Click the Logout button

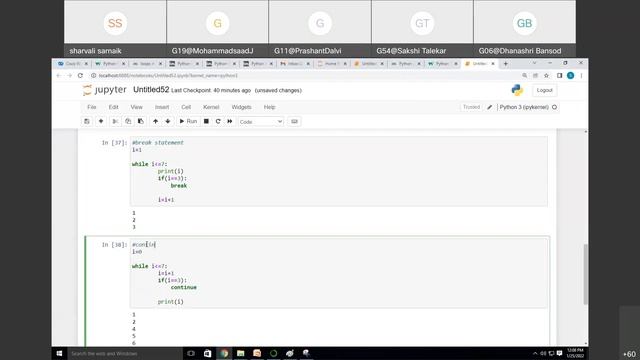coord(544,90)
